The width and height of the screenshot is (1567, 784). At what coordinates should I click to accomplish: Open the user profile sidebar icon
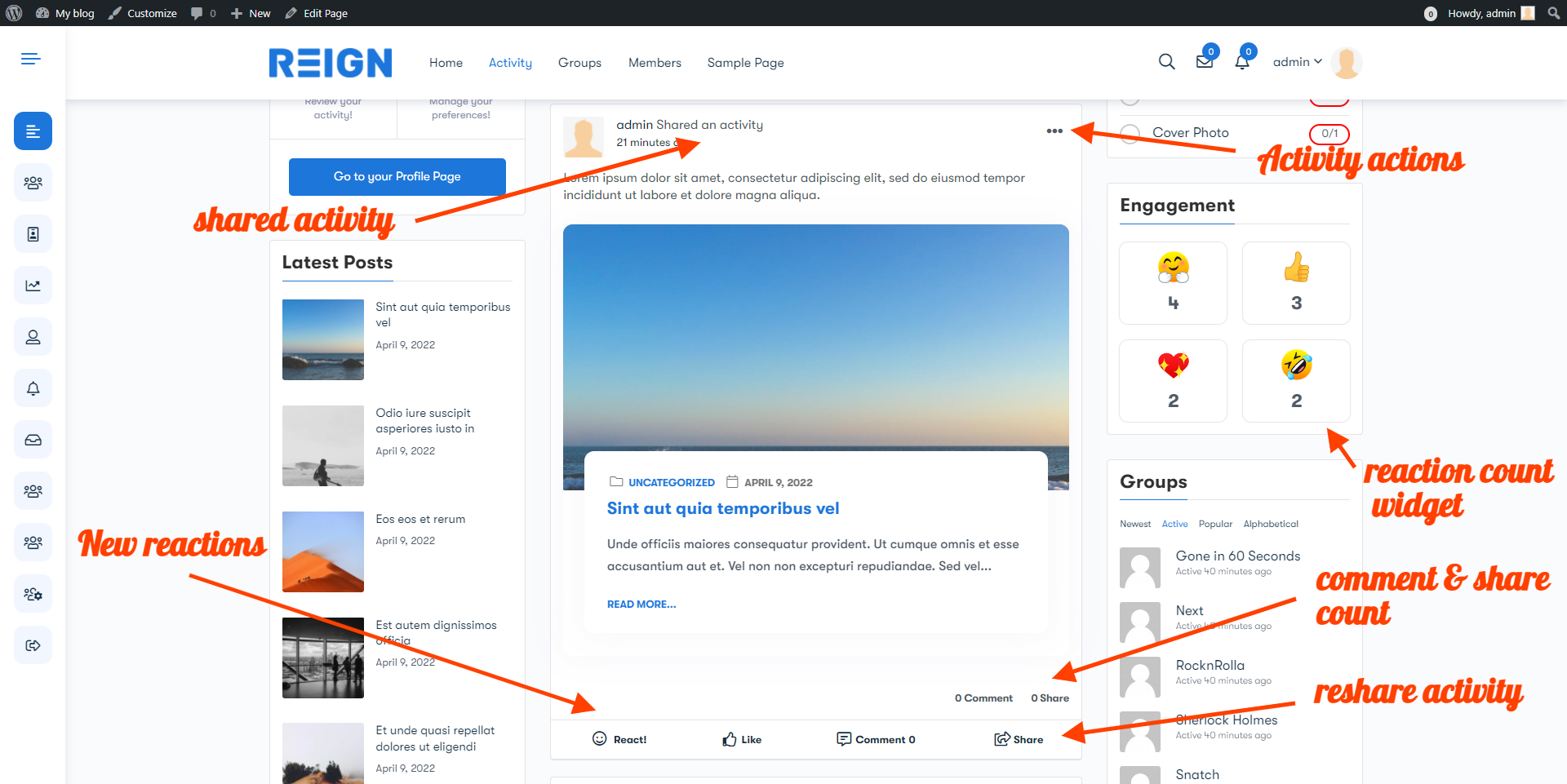coord(33,337)
